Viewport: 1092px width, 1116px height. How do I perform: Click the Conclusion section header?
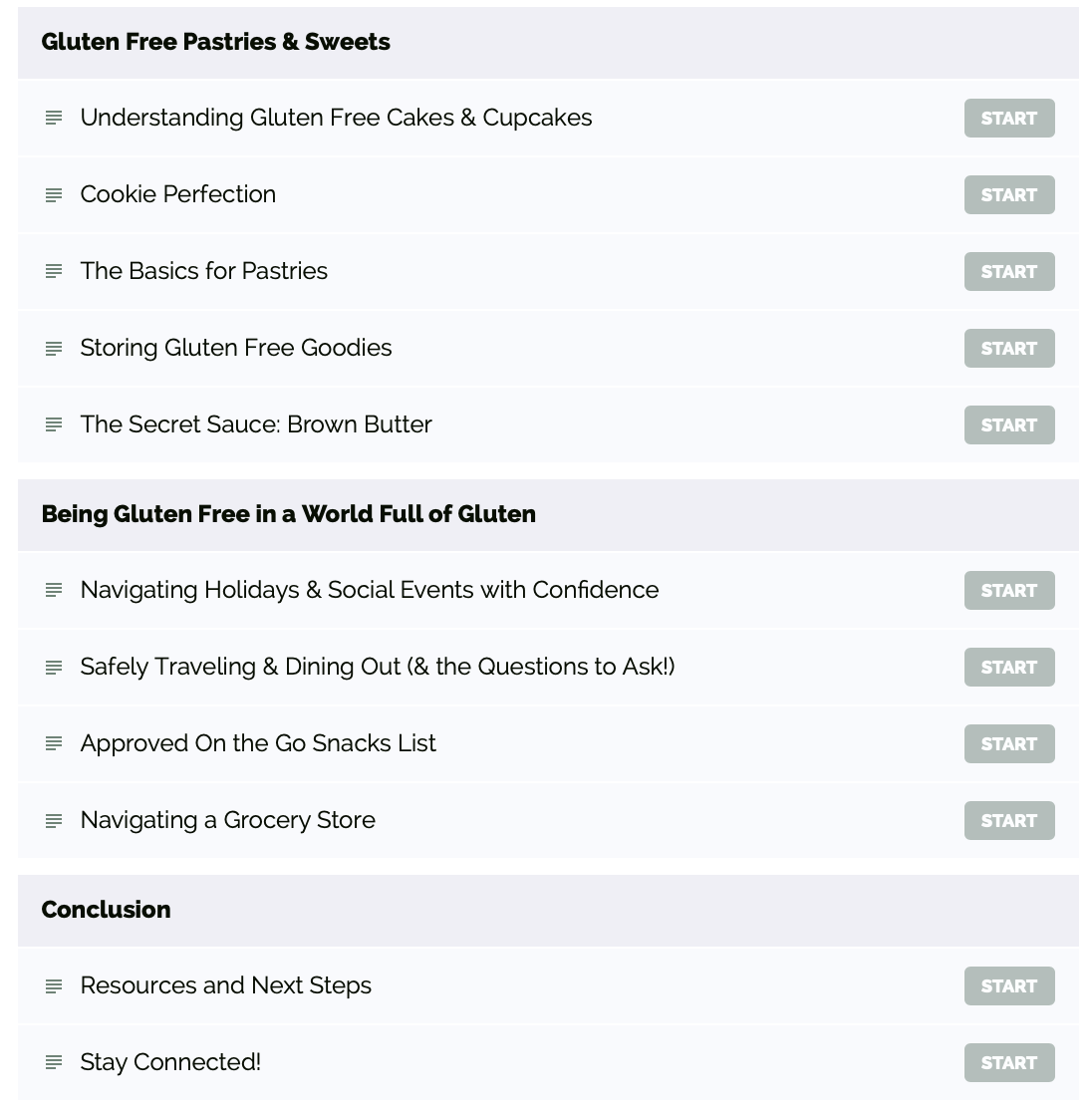point(106,910)
